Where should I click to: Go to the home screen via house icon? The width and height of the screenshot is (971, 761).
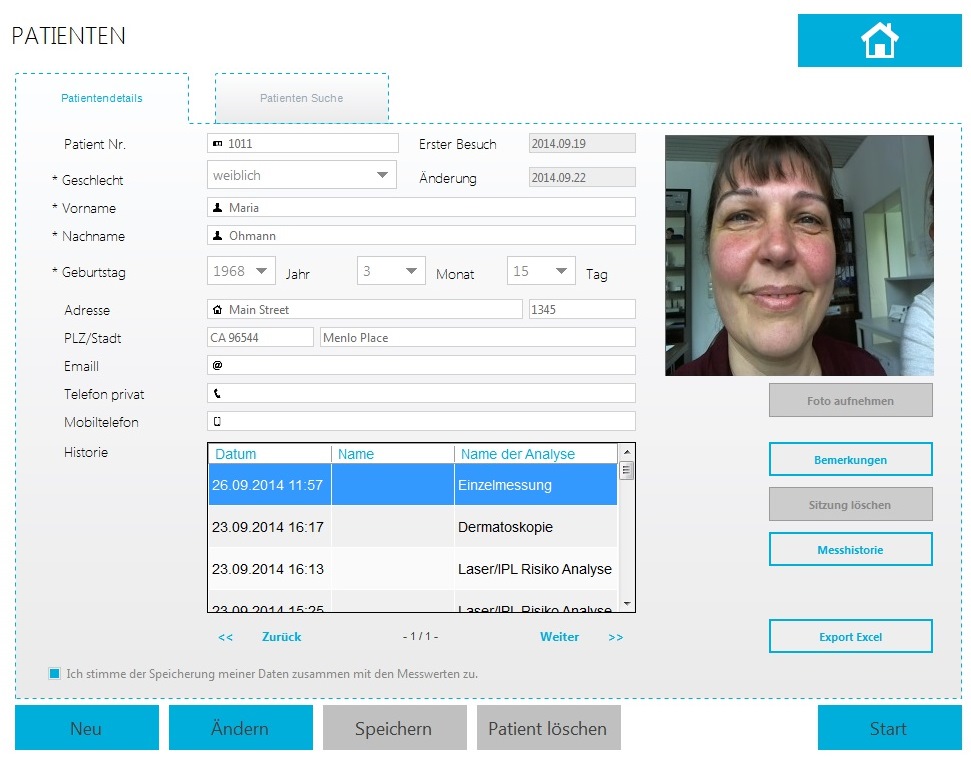[x=879, y=40]
